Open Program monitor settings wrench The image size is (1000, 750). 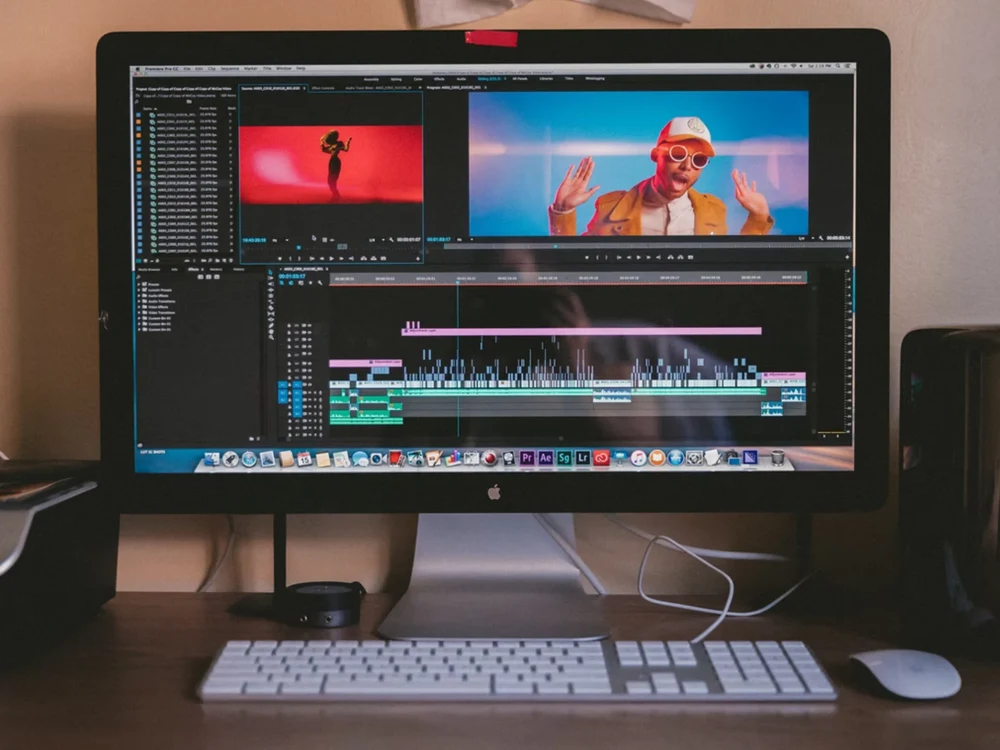821,238
